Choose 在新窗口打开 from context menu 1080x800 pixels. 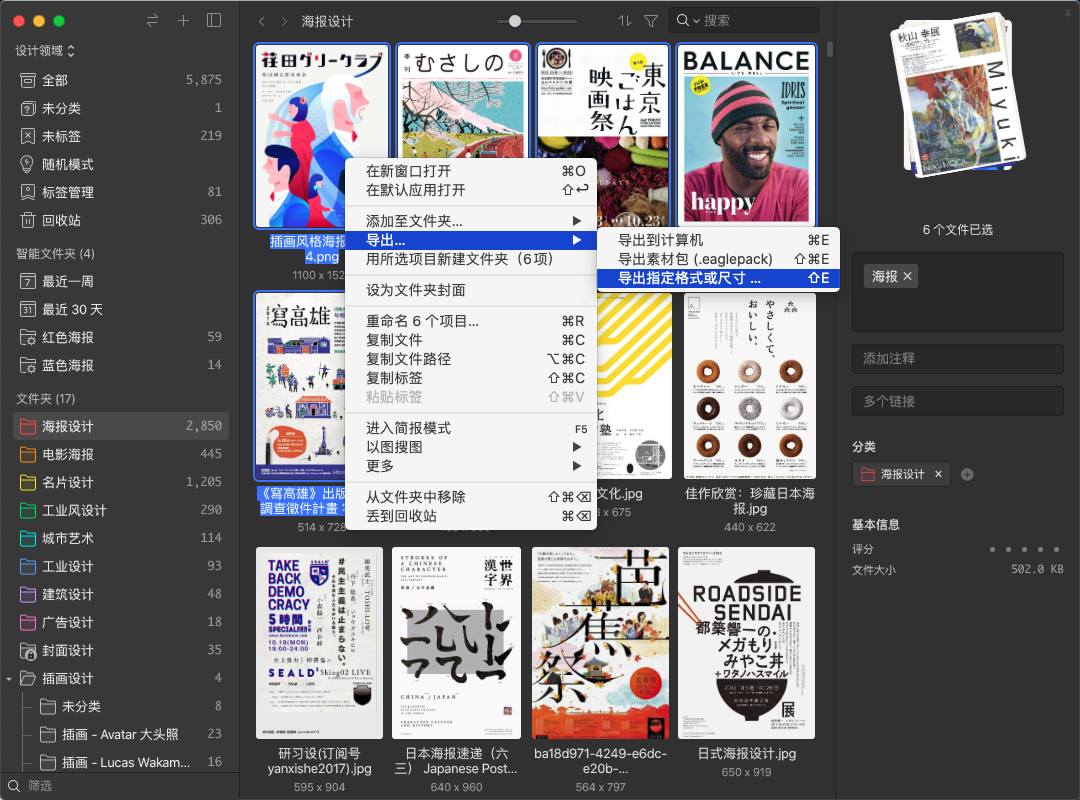[x=470, y=171]
